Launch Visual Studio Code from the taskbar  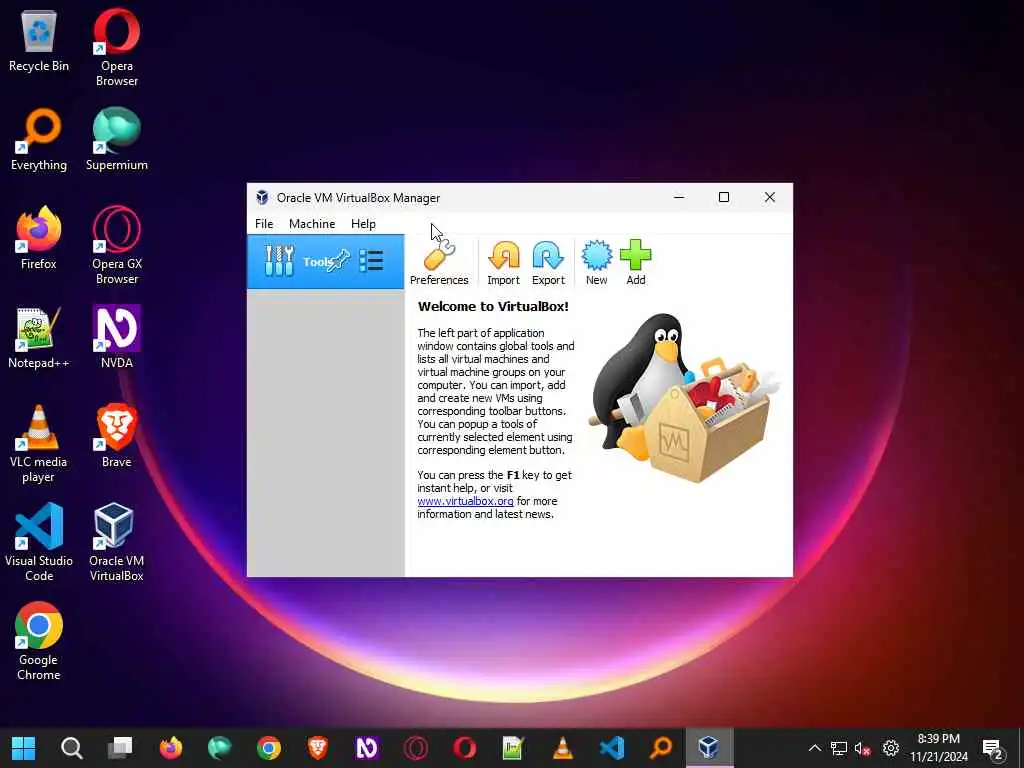click(x=612, y=748)
